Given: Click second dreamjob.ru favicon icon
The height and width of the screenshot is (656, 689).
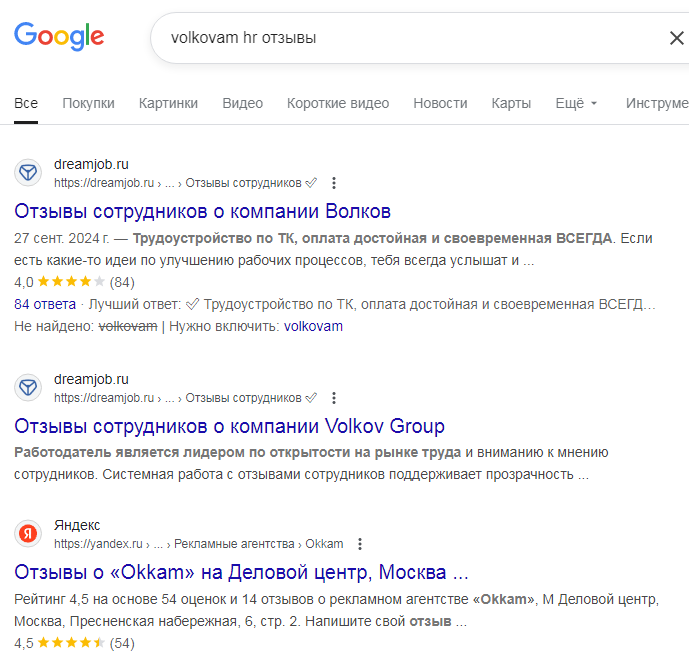Looking at the screenshot, I should 29,388.
